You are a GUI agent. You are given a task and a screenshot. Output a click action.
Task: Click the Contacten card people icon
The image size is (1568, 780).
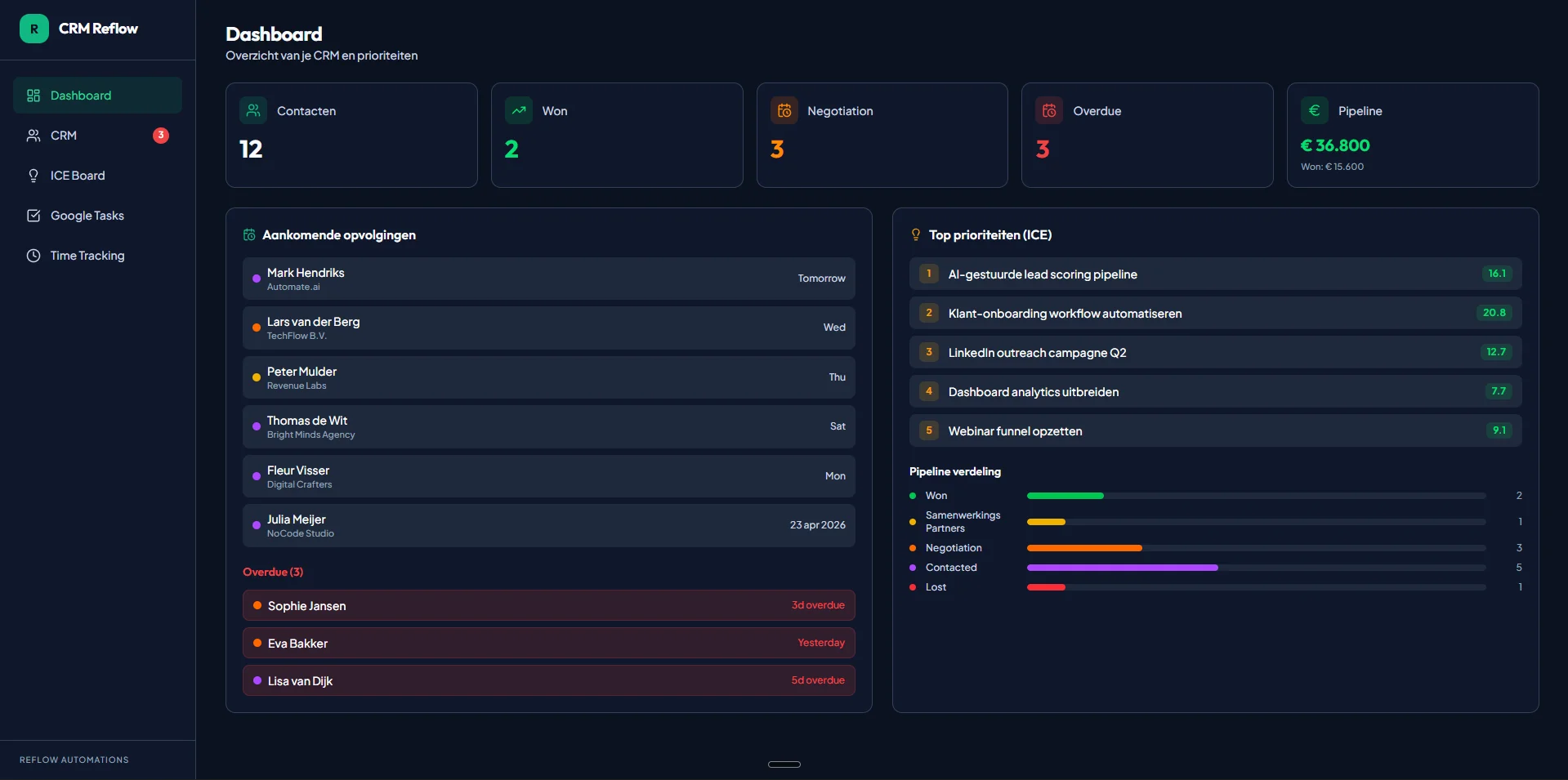(253, 110)
